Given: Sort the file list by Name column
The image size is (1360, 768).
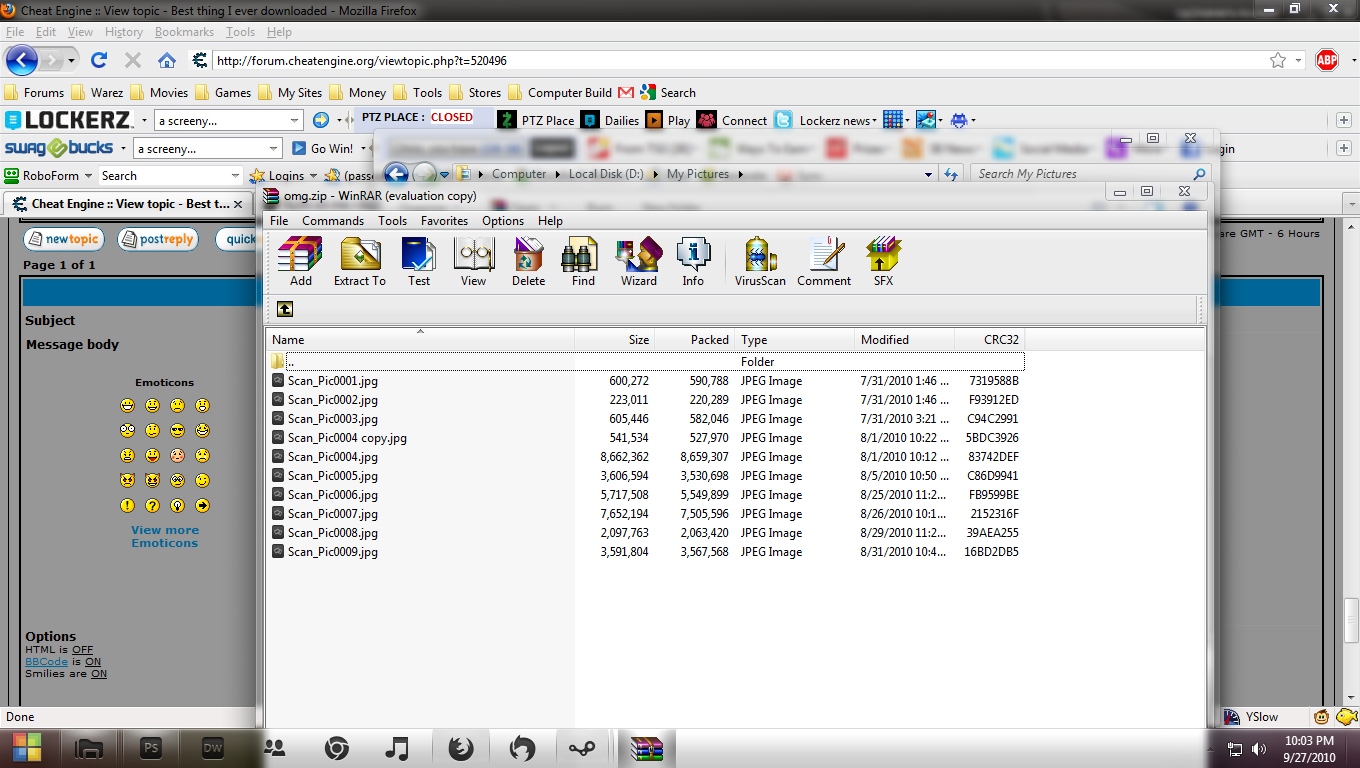Looking at the screenshot, I should click(x=420, y=339).
